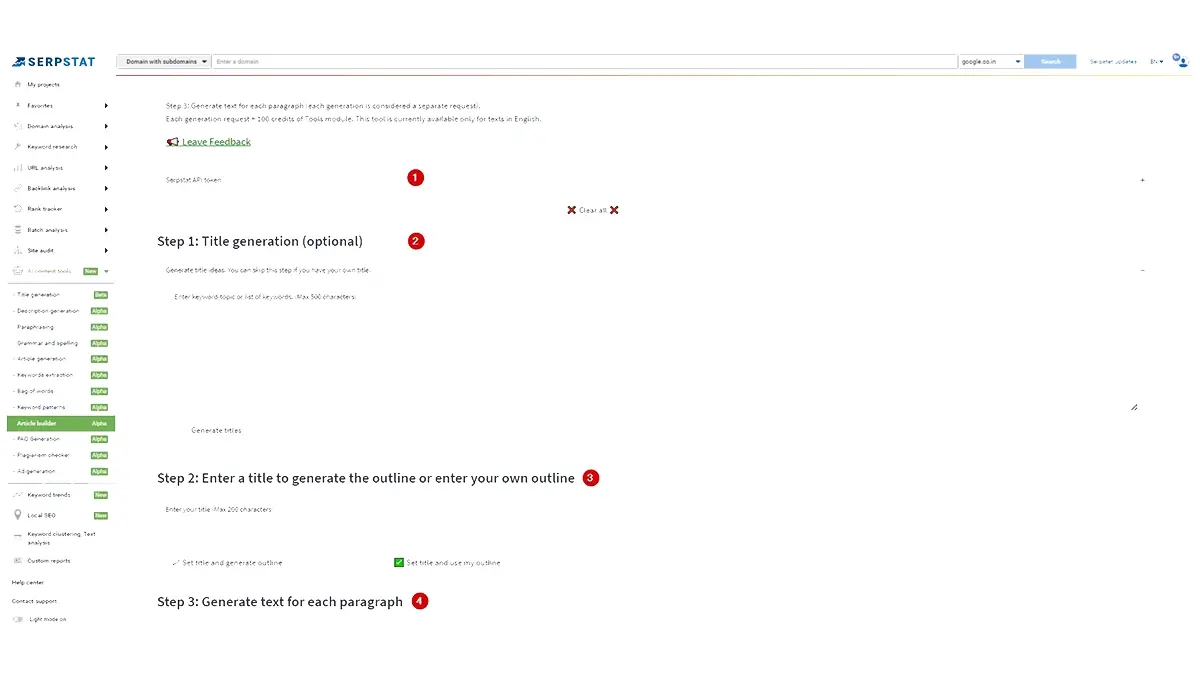The image size is (1200, 675).
Task: Toggle the Light mode on switch
Action: [x=18, y=620]
